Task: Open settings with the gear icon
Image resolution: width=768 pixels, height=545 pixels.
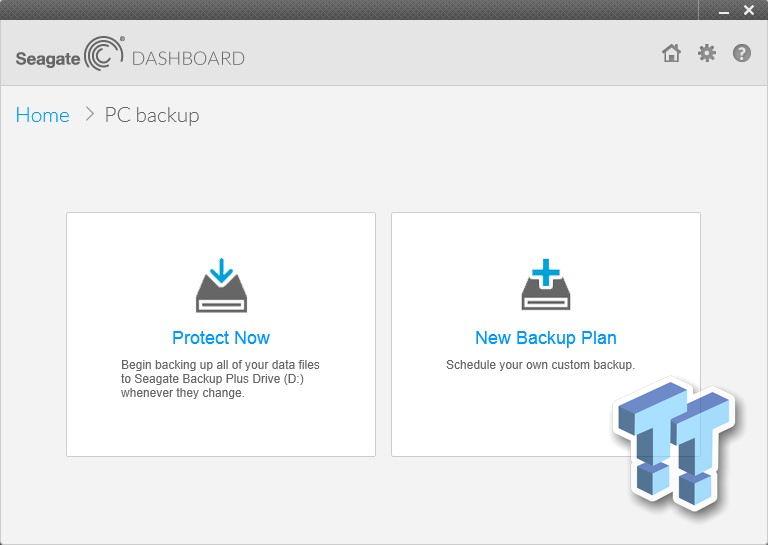Action: pyautogui.click(x=707, y=53)
